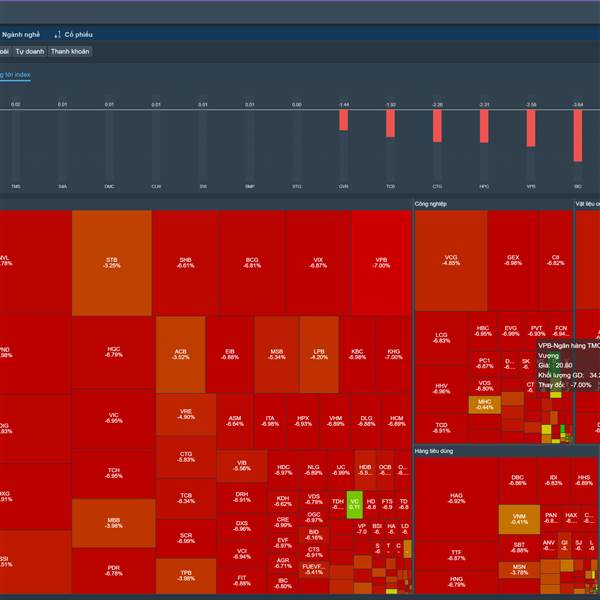Click the sort icon beside Cổ phiếu
The height and width of the screenshot is (600, 600).
(57, 35)
